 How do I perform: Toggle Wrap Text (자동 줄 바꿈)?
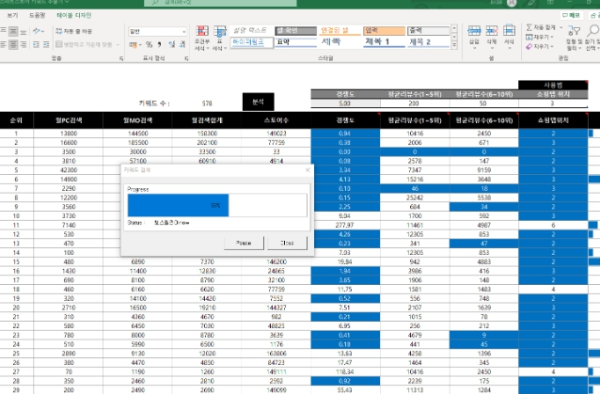pos(74,31)
